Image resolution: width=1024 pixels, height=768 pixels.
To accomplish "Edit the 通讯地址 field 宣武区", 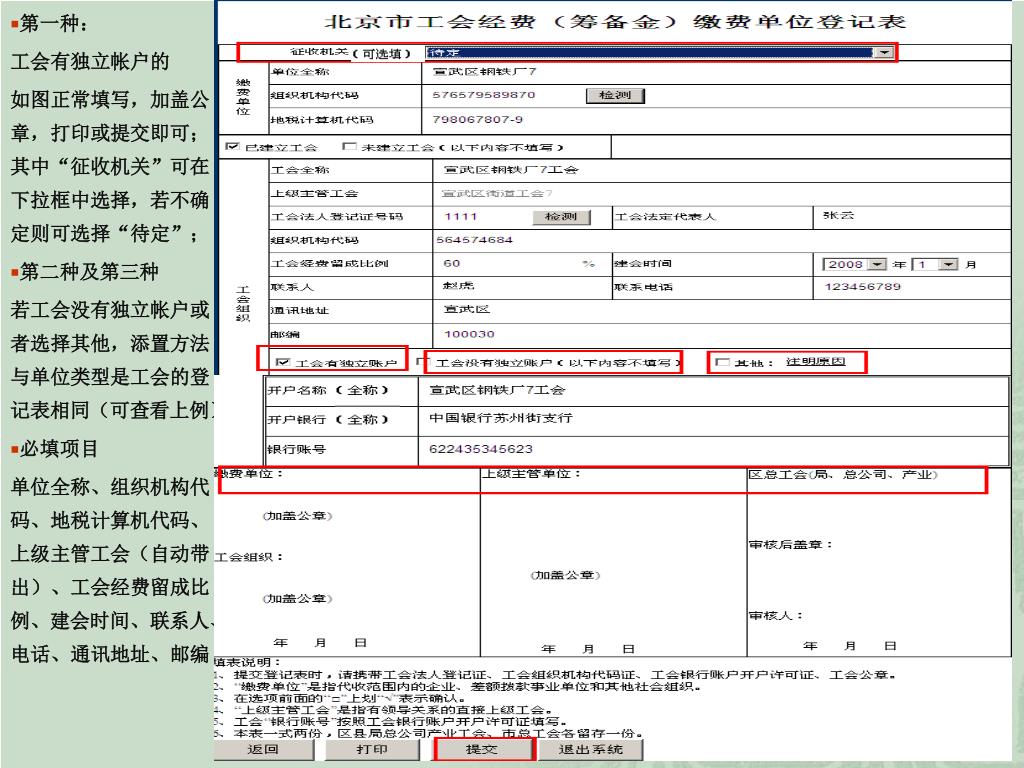I will coord(722,310).
